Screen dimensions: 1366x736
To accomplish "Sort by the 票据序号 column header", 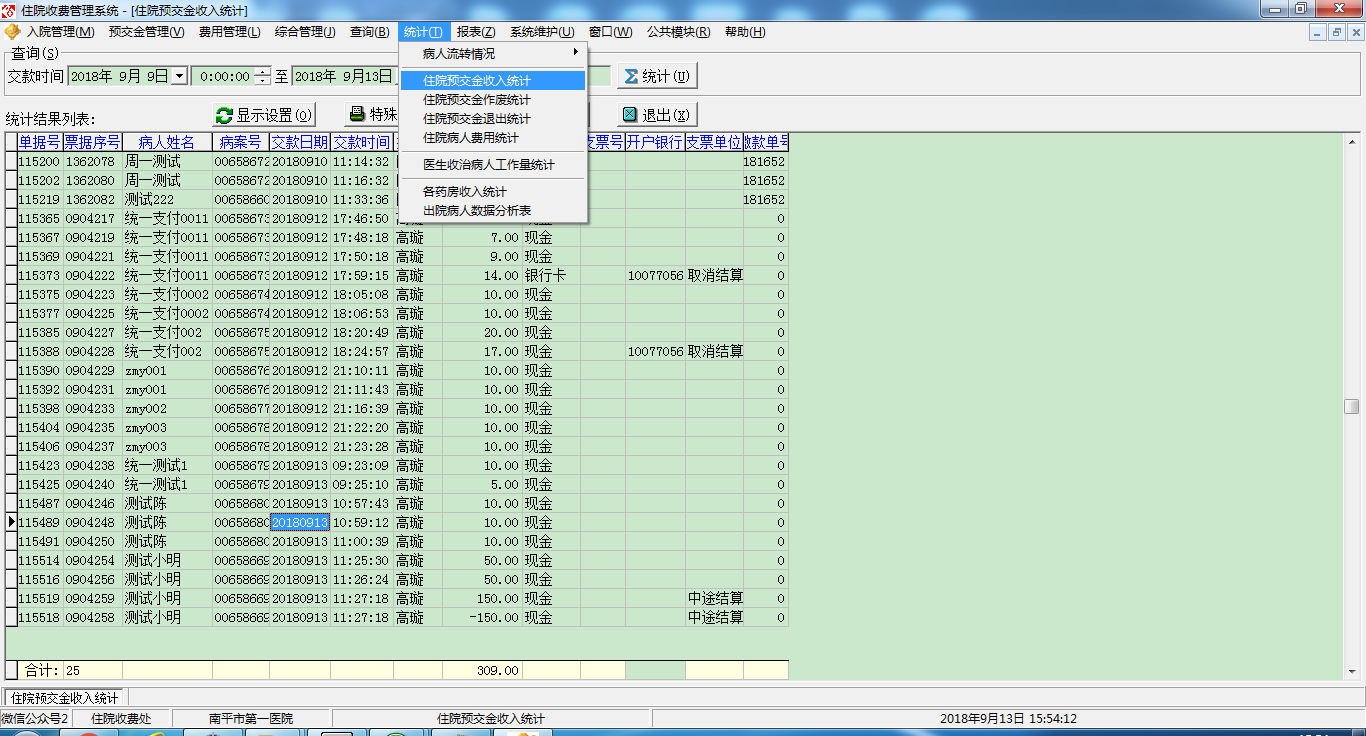I will click(93, 142).
